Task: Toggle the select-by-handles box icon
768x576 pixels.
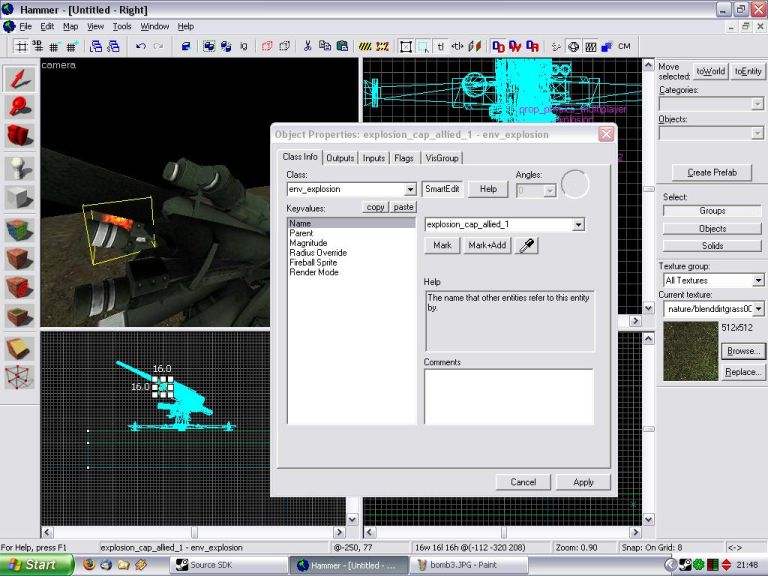Action: [x=406, y=47]
